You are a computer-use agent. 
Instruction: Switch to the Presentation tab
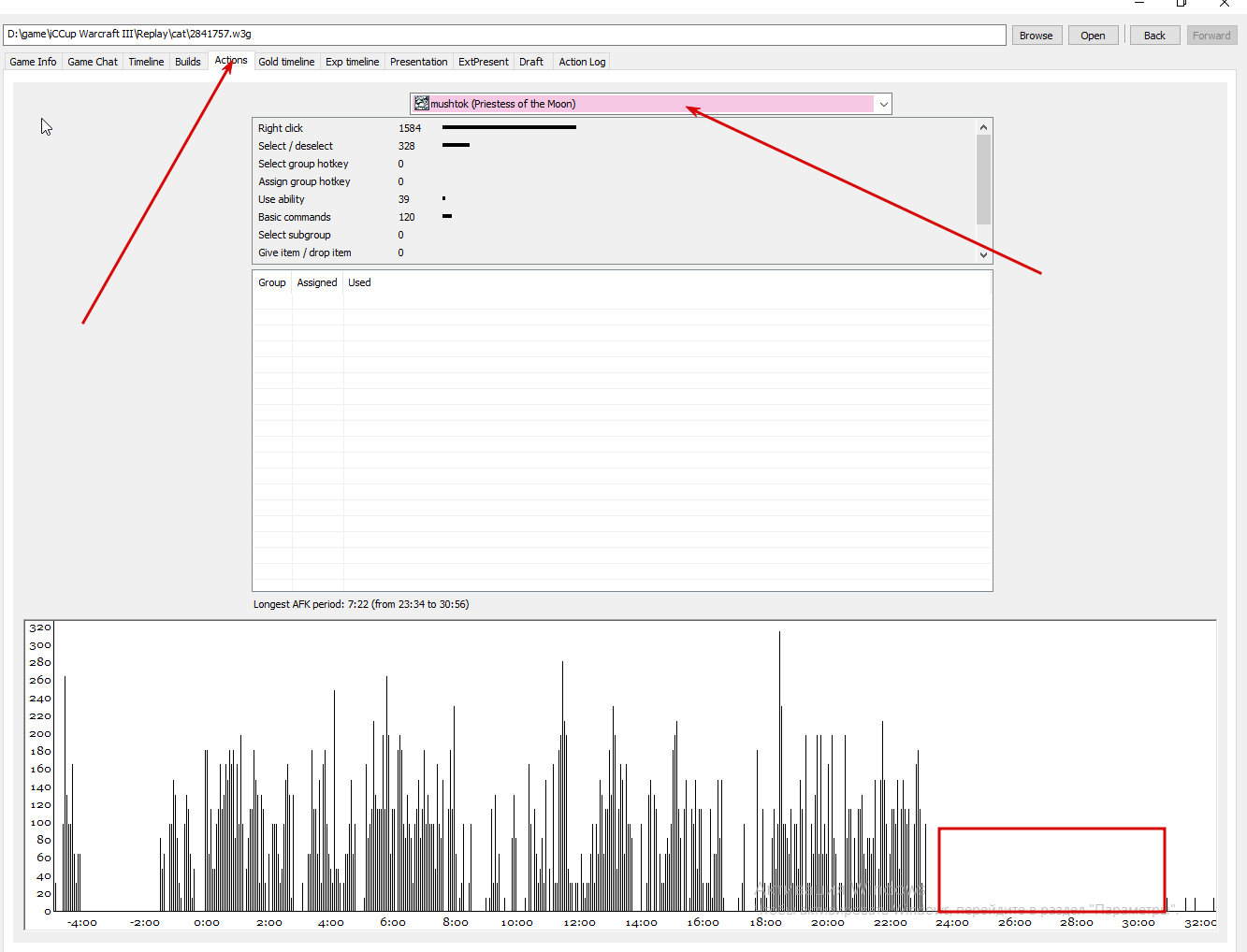(418, 62)
